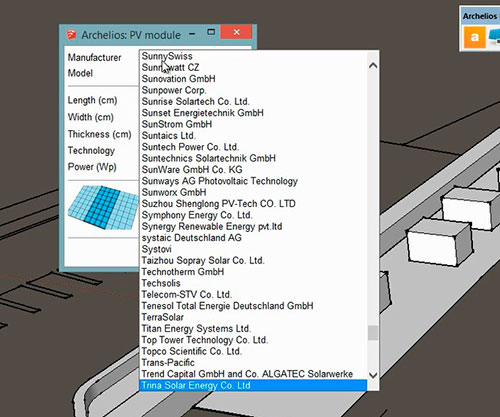Click the blue solar panel Archelios toolbar icon
The height and width of the screenshot is (417, 500).
494,37
